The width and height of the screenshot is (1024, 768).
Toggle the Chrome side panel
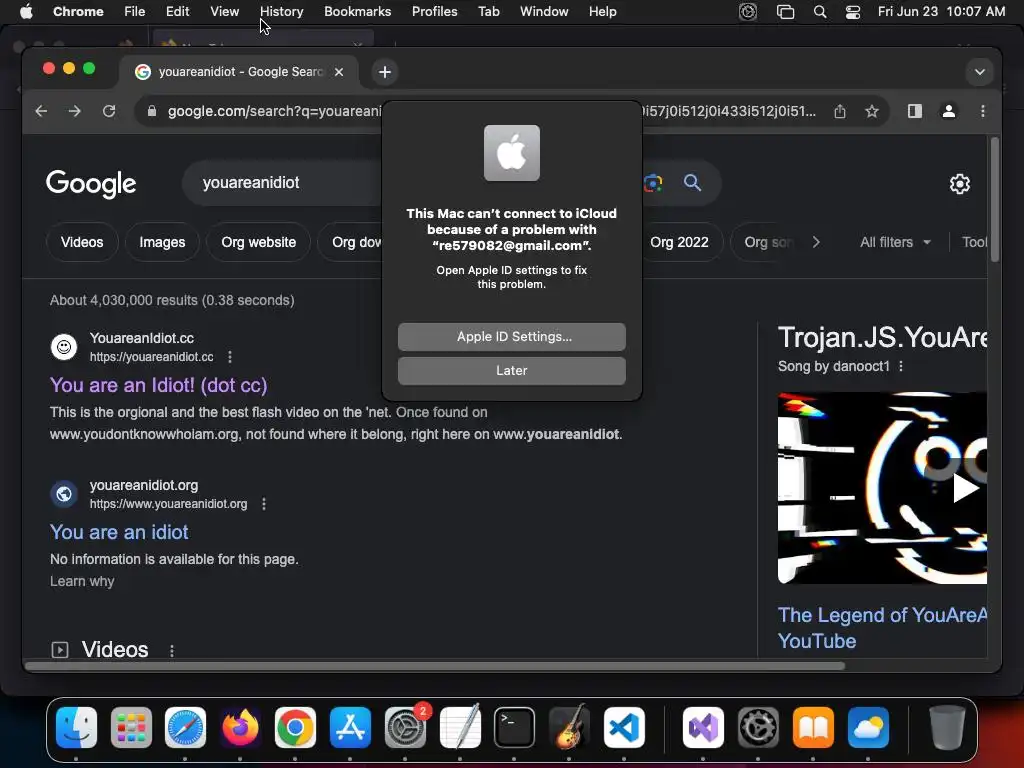coord(915,111)
